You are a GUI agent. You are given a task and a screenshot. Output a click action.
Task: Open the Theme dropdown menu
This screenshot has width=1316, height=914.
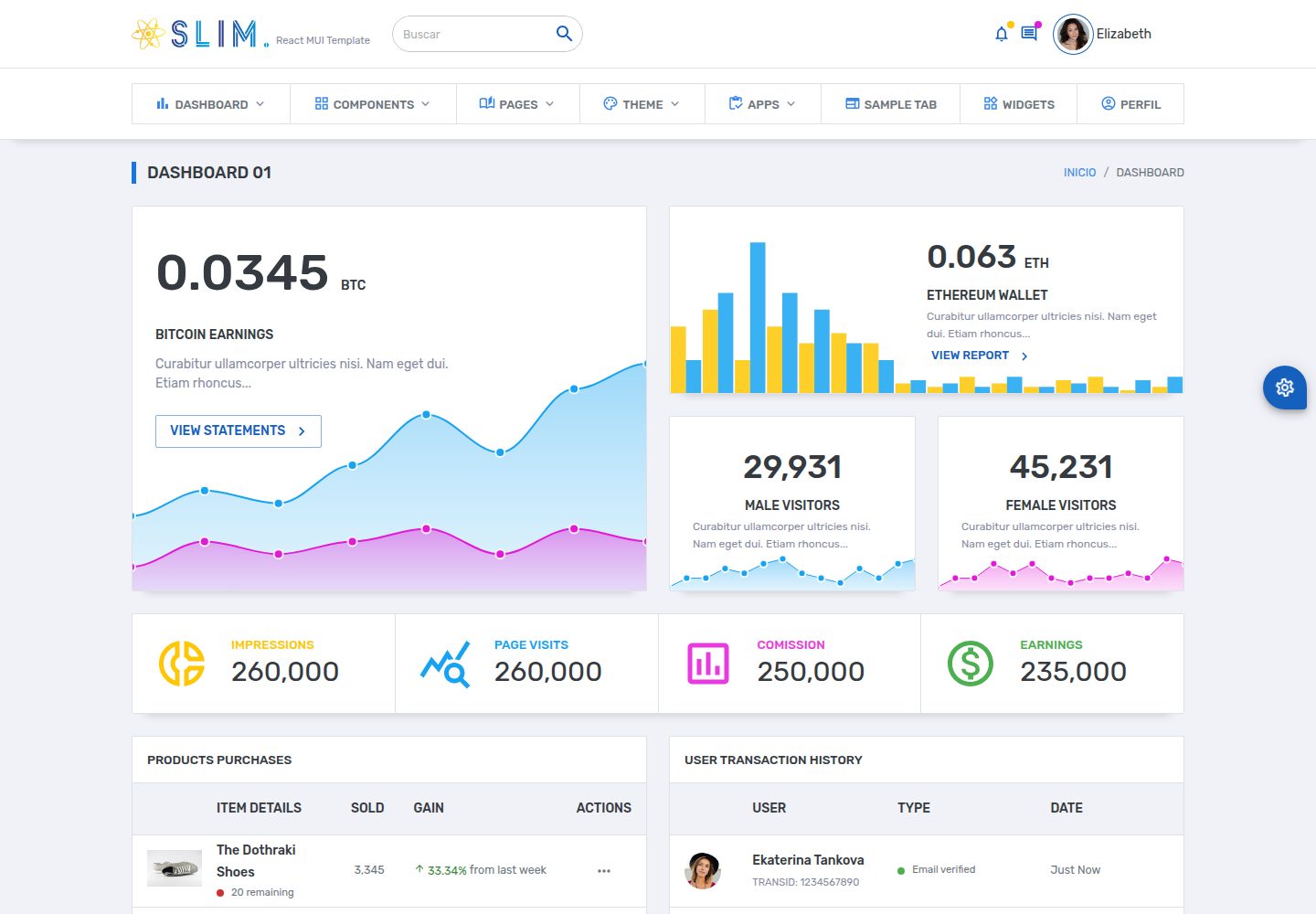(642, 104)
